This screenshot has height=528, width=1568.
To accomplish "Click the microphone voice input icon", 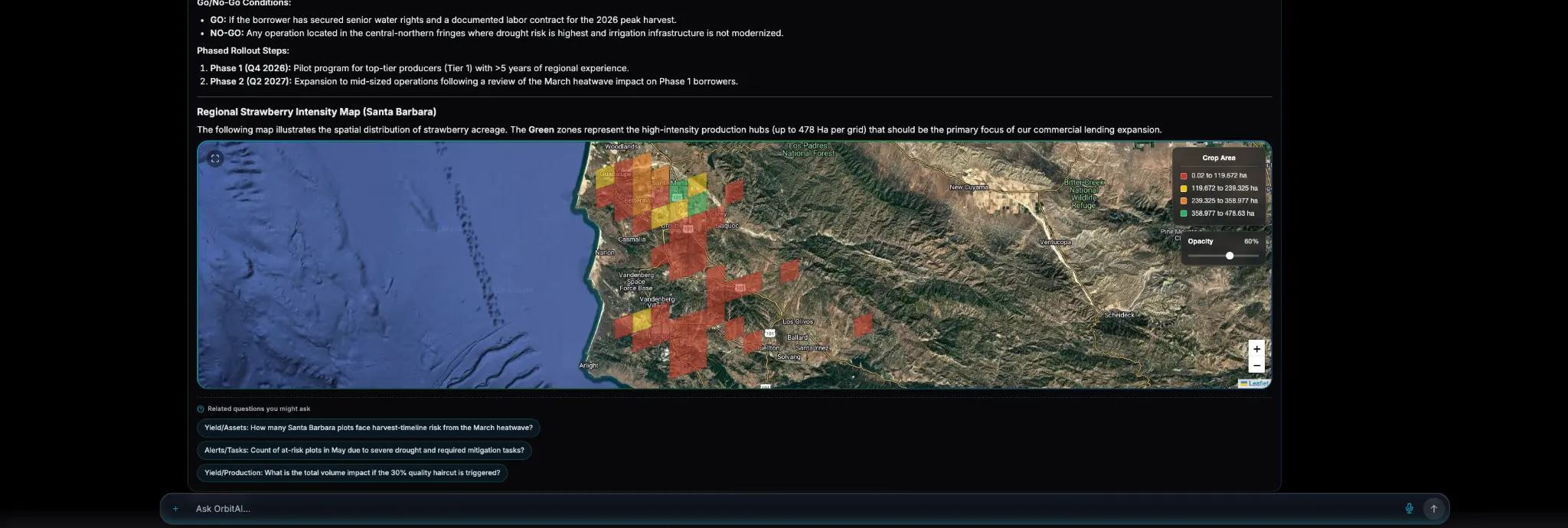I will 1409,508.
